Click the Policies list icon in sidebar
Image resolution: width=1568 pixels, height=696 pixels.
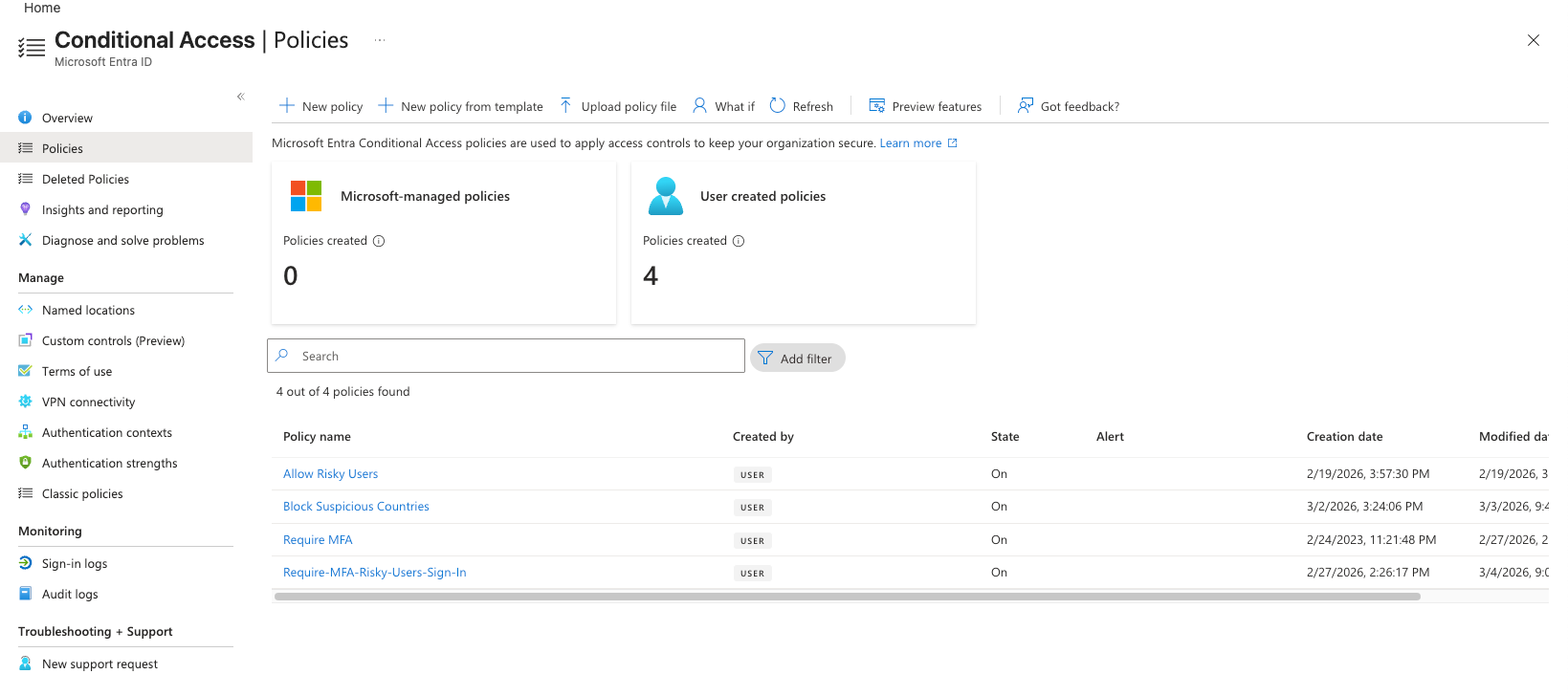click(25, 148)
